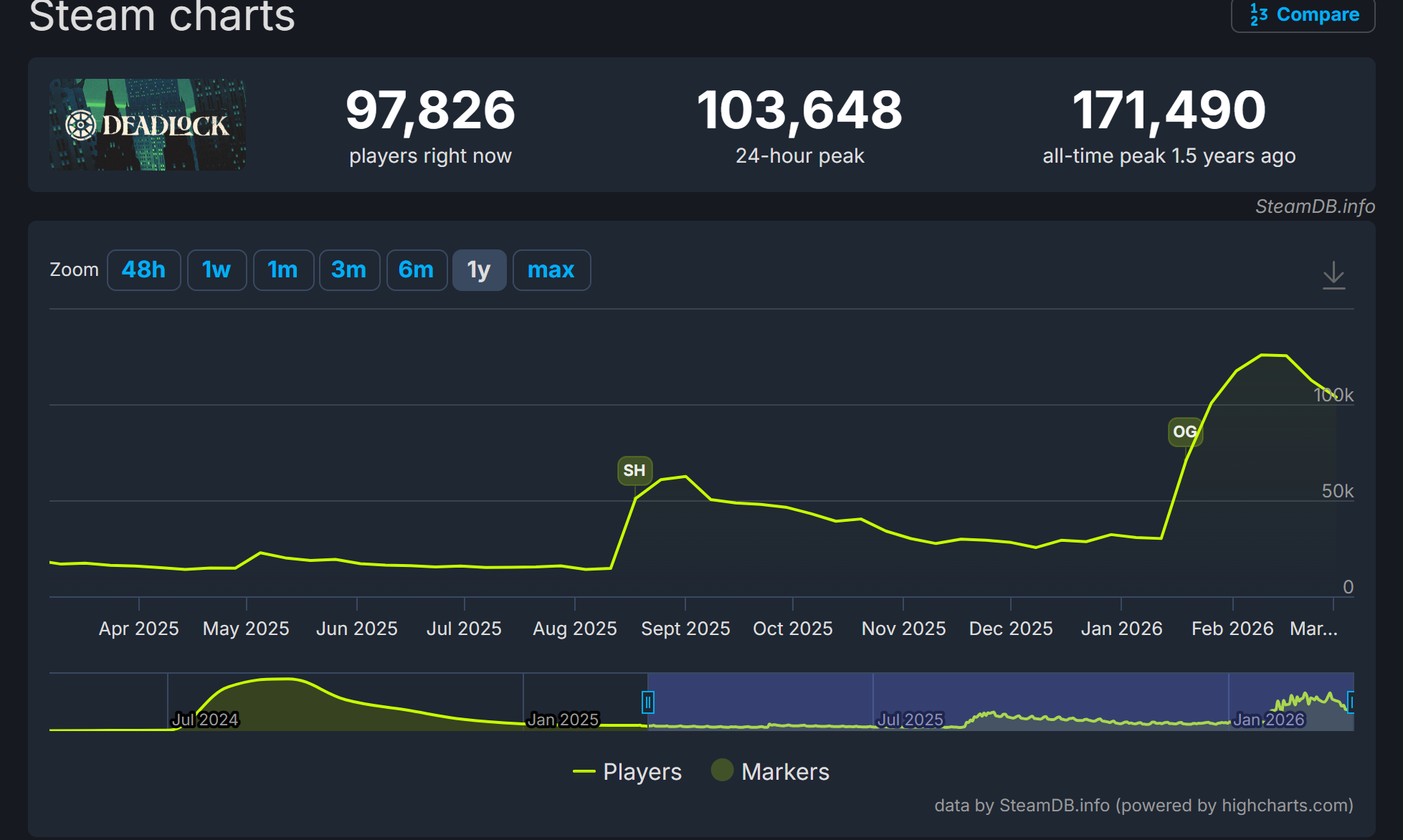This screenshot has height=840, width=1403.
Task: Set zoom to 48h
Action: [x=143, y=270]
